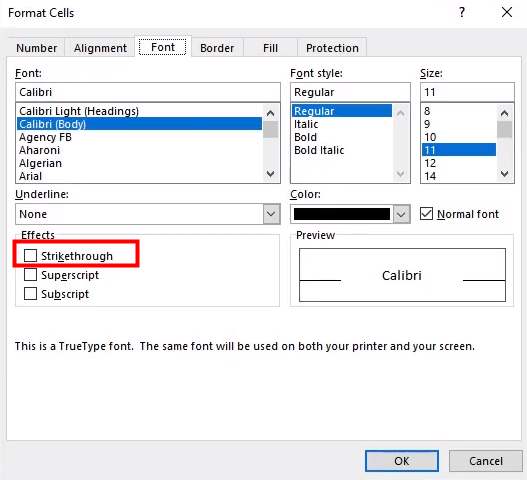Expand the Color dropdown arrow

(401, 214)
